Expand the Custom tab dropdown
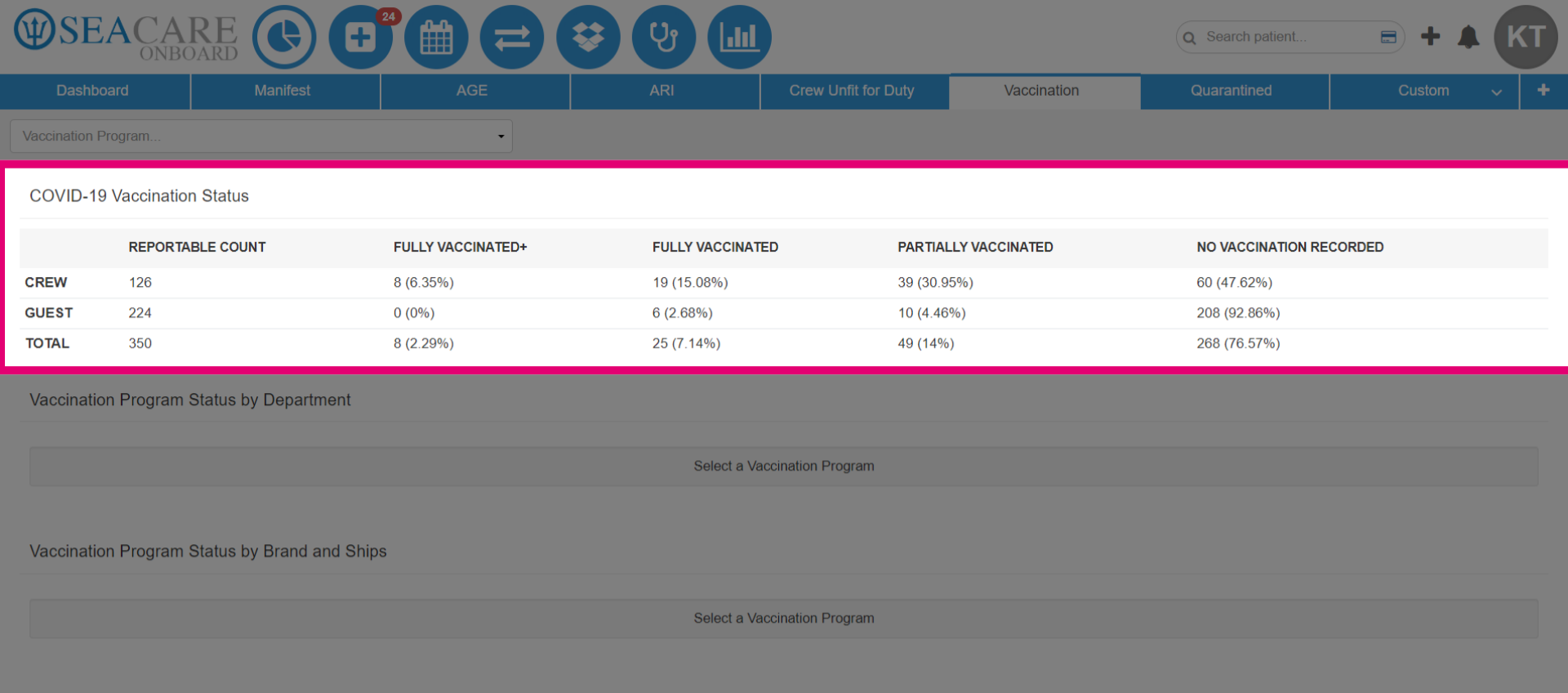The image size is (1568, 693). (1496, 92)
